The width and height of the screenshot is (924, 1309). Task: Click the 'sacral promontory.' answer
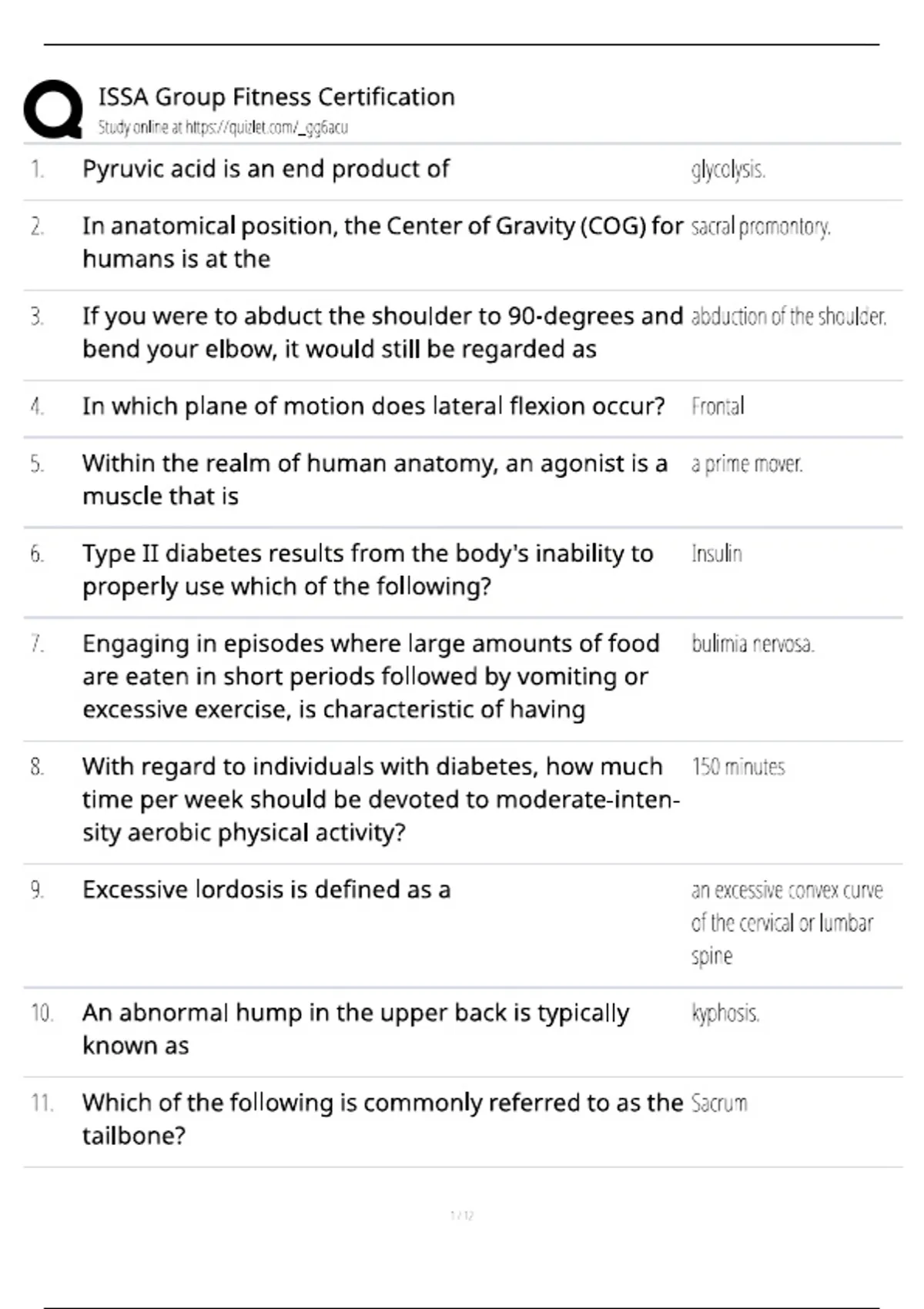[x=761, y=227]
